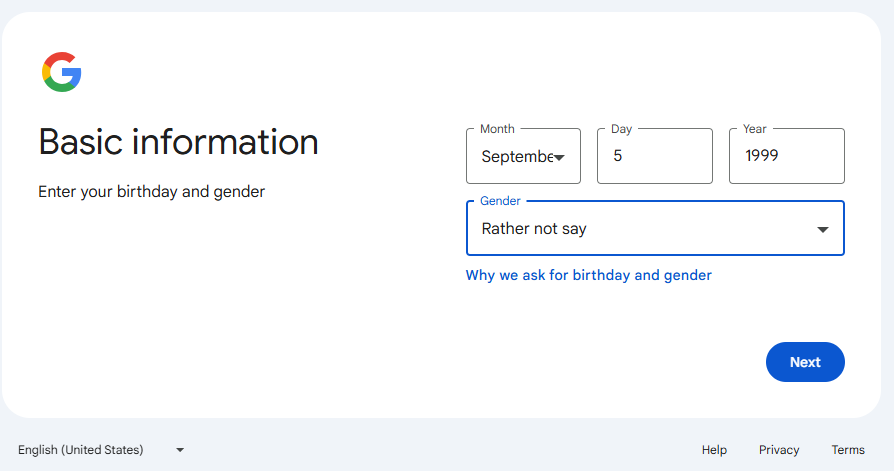The width and height of the screenshot is (894, 471).
Task: Focus the Day field containing 5
Action: (x=655, y=156)
